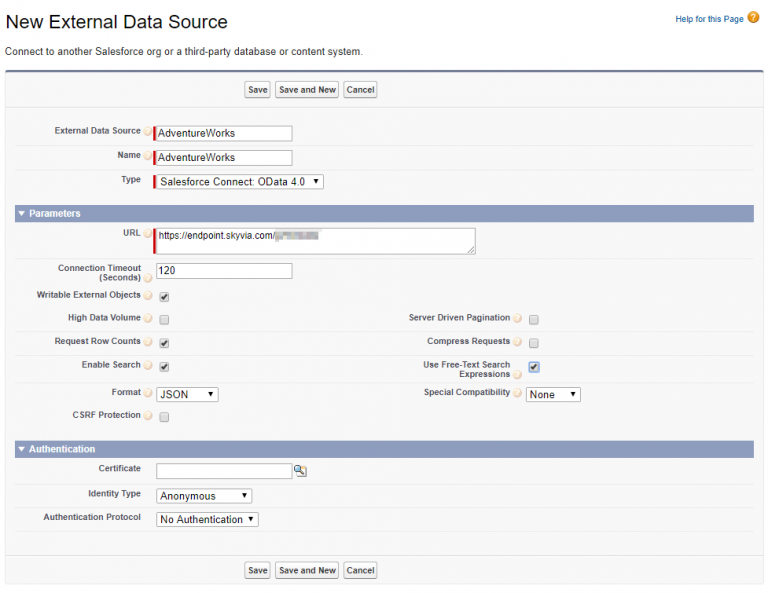Click info icon beside Writable External Objects
This screenshot has height=593, width=768.
pos(148,297)
